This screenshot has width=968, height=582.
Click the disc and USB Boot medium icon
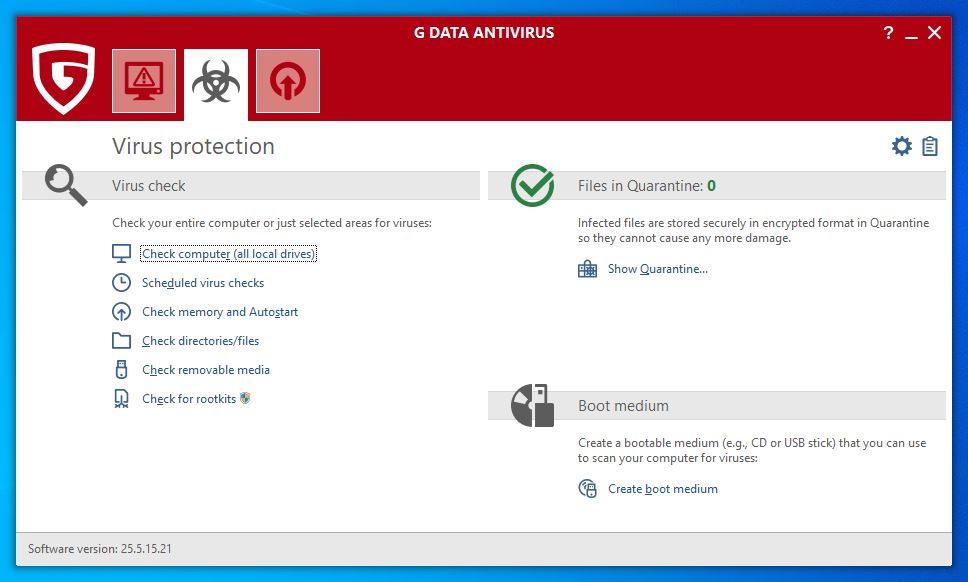pos(532,405)
